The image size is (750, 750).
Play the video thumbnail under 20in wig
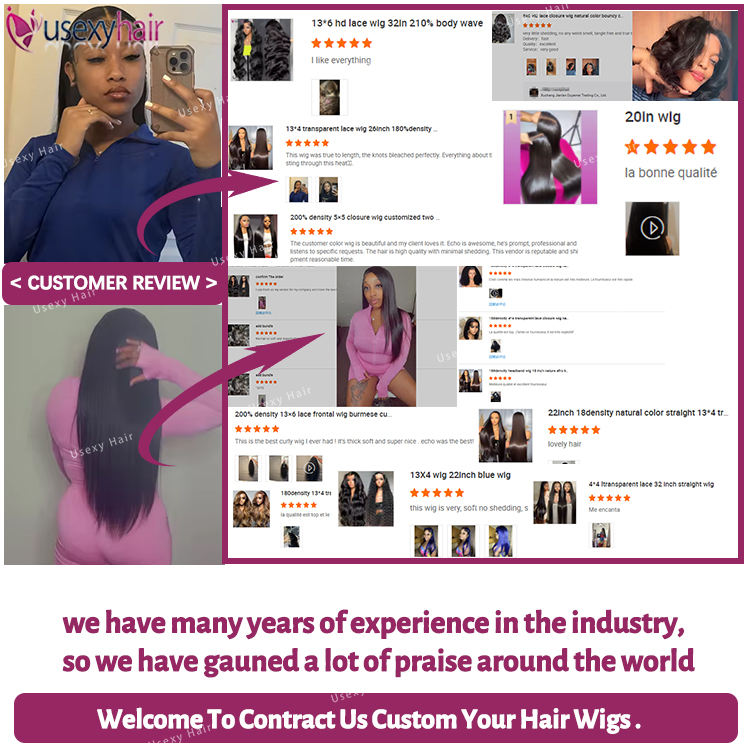[x=652, y=228]
